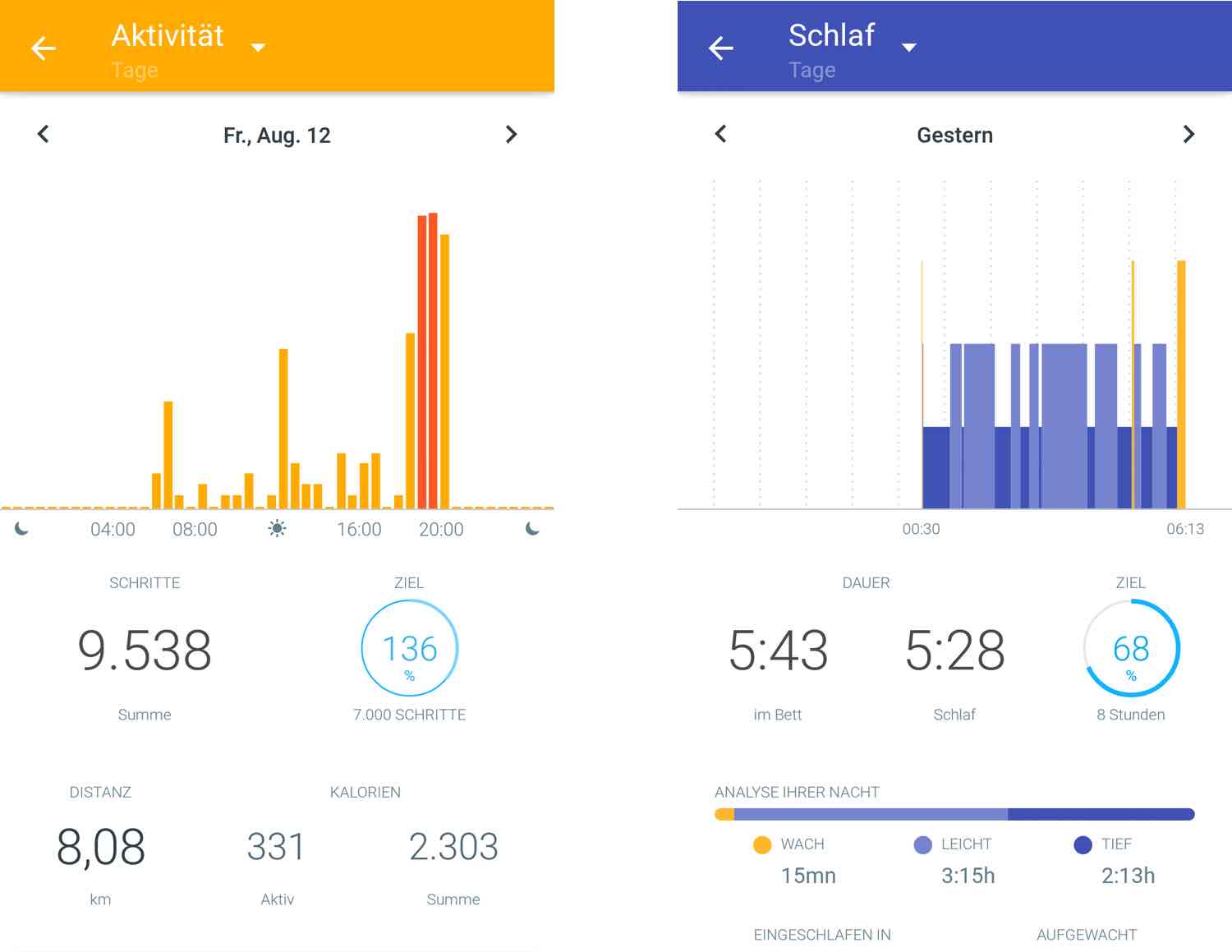Screen dimensions: 1232x952
Task: Tap the sleep phase analysis bar
Action: [x=954, y=814]
